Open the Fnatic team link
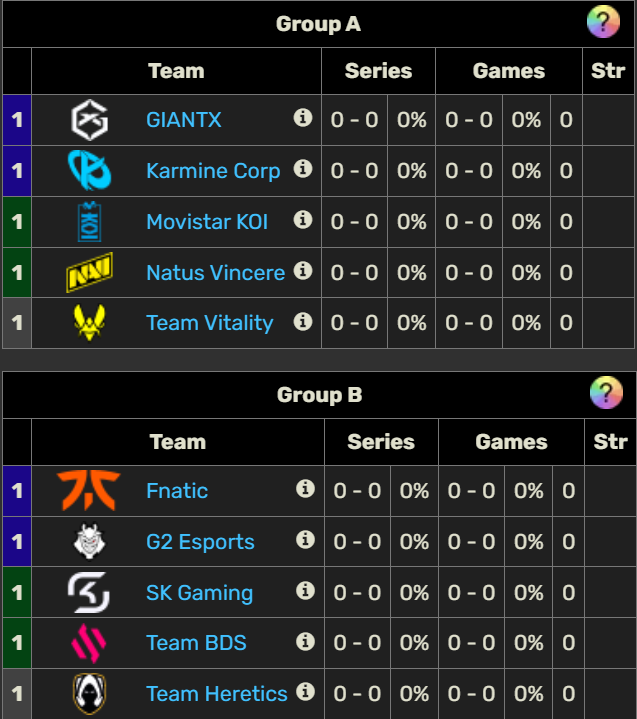The image size is (637, 719). coord(177,491)
